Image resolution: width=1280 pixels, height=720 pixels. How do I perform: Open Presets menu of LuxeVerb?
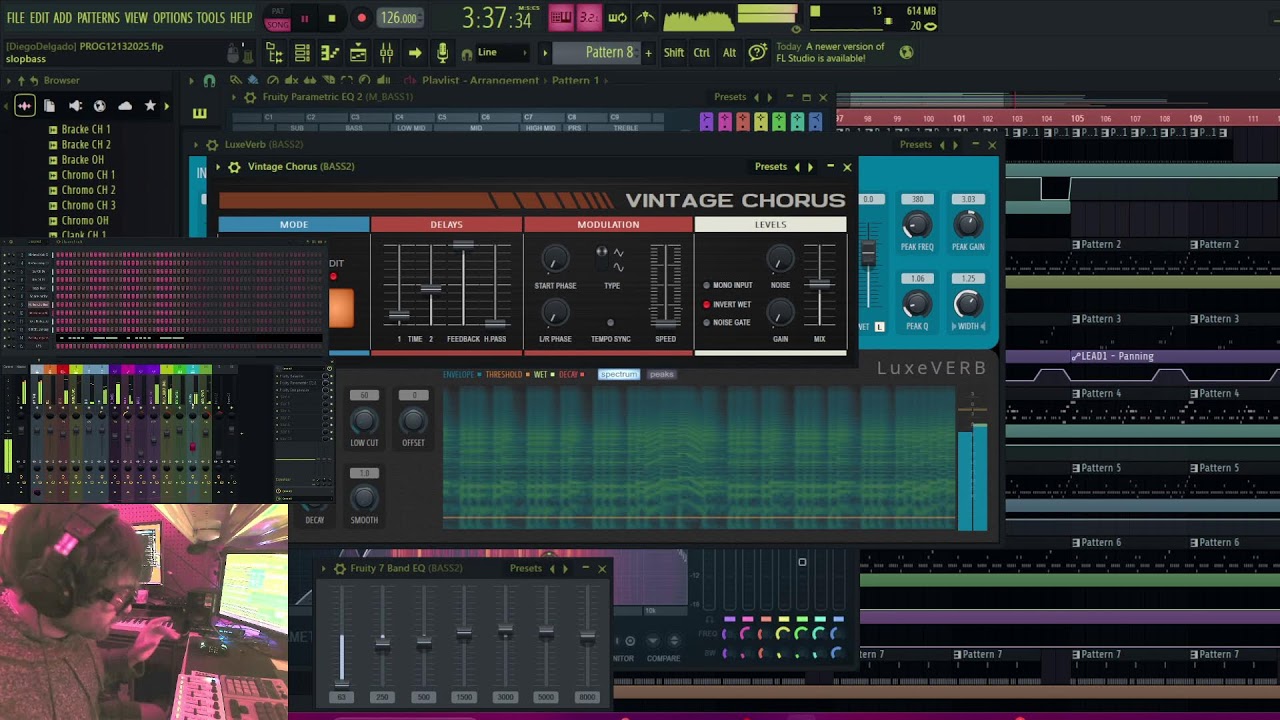pos(915,145)
